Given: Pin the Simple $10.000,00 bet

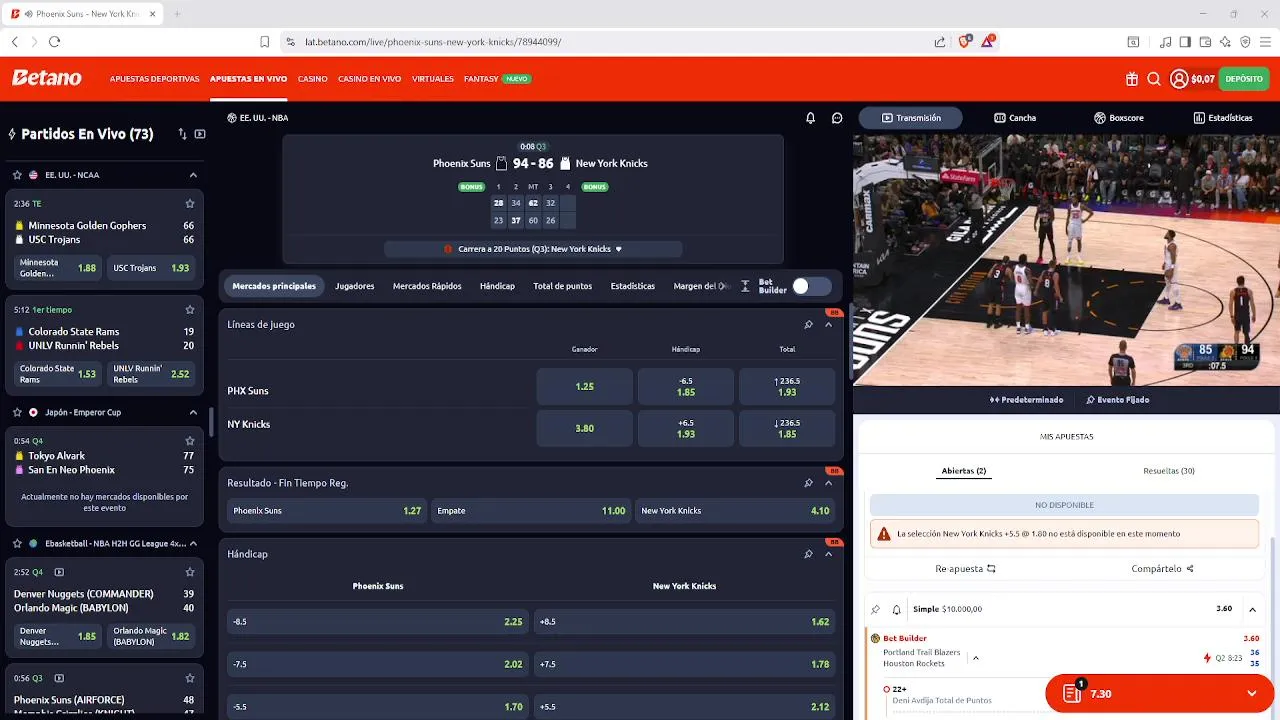Looking at the screenshot, I should (875, 609).
